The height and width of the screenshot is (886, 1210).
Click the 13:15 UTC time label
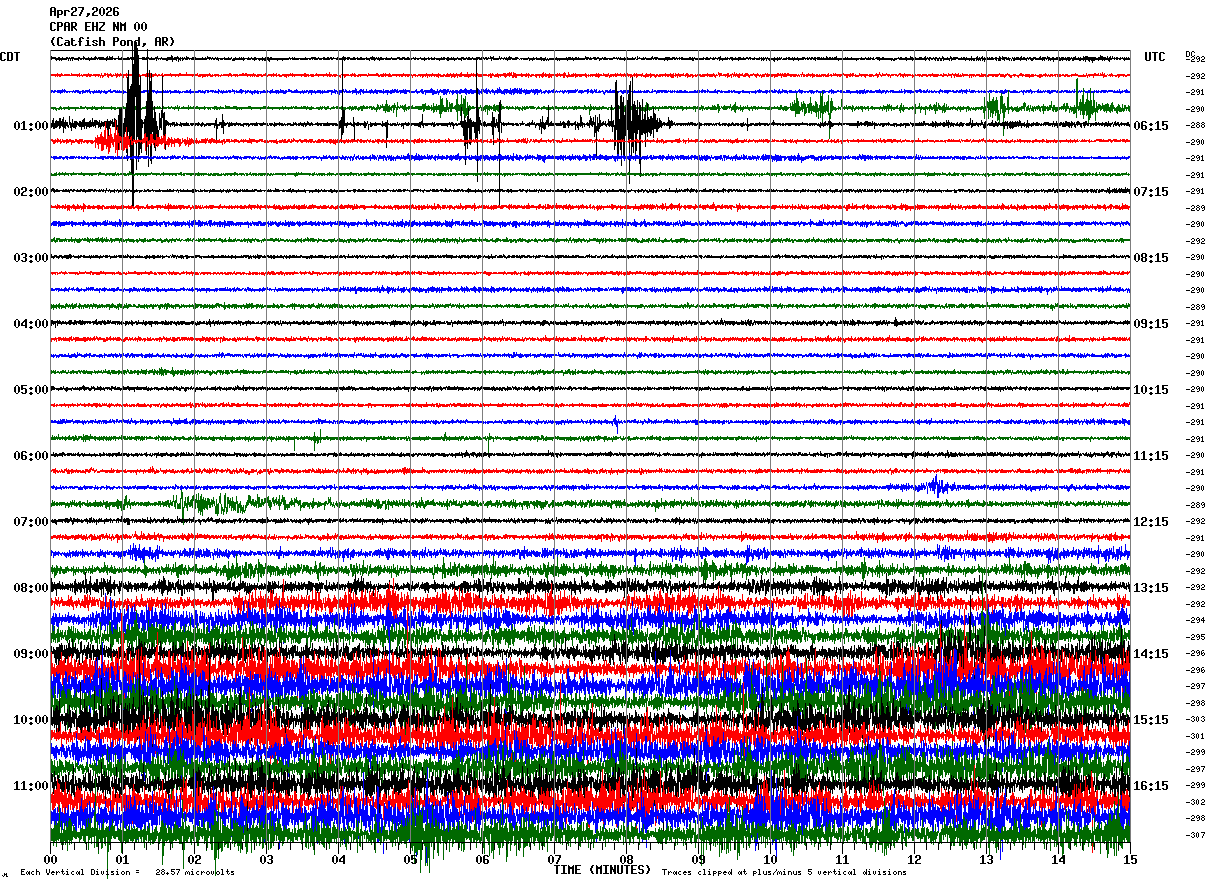click(1150, 588)
